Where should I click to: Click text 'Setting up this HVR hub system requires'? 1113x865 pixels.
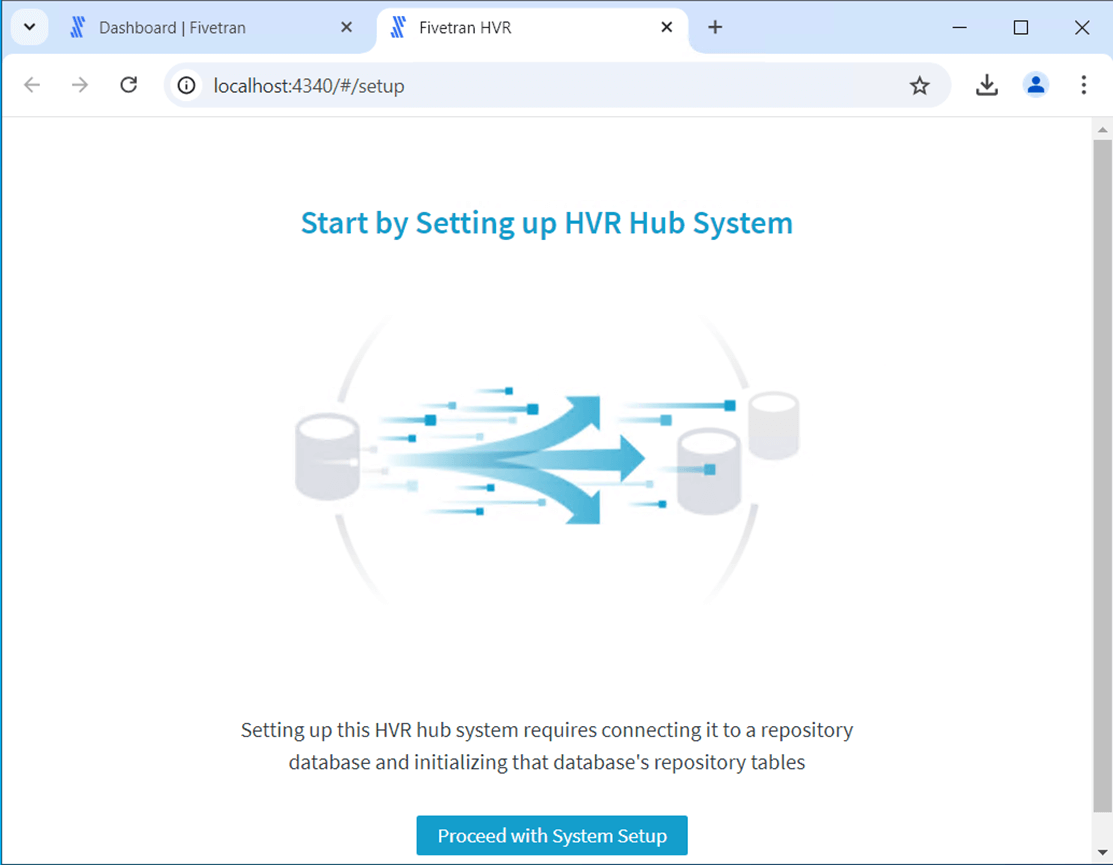[420, 730]
